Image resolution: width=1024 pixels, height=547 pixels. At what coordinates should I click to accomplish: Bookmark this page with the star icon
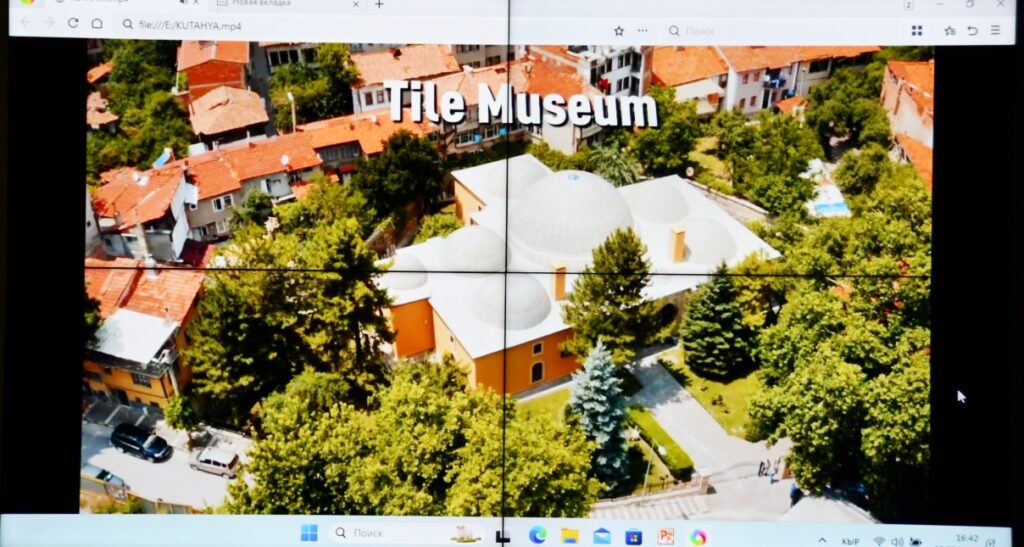(x=618, y=31)
